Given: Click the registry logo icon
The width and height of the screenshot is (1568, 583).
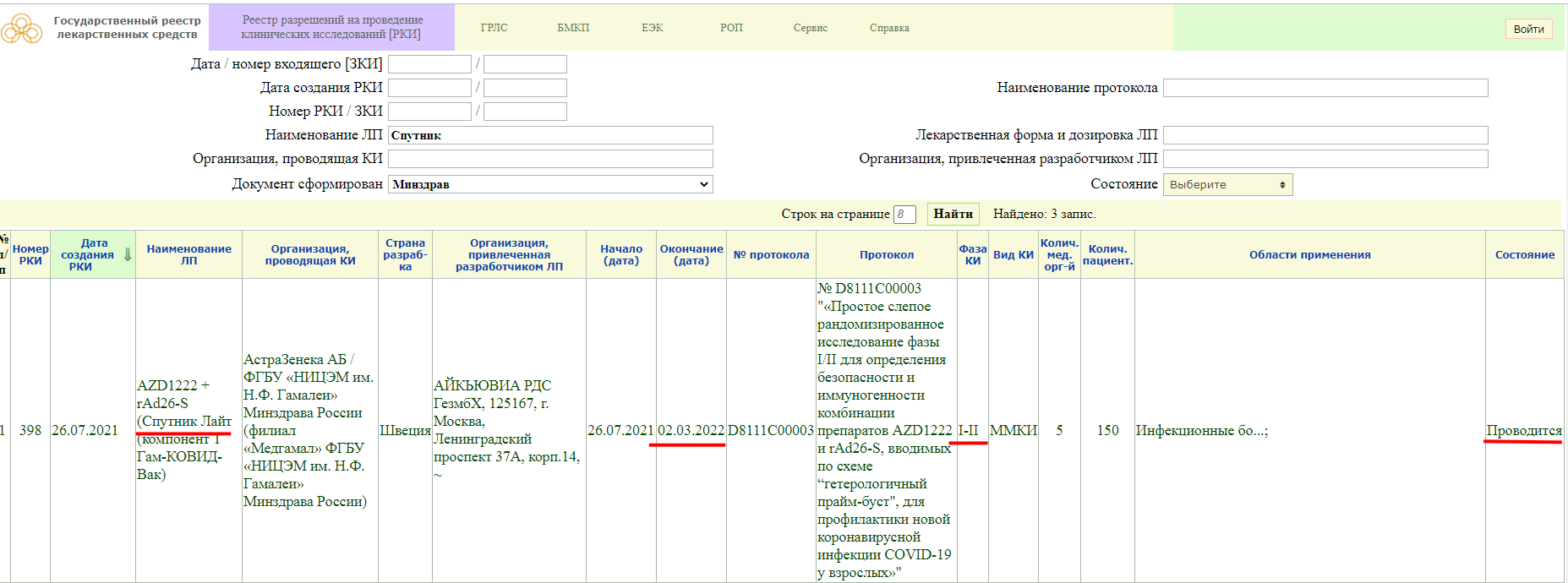Looking at the screenshot, I should pos(21,30).
